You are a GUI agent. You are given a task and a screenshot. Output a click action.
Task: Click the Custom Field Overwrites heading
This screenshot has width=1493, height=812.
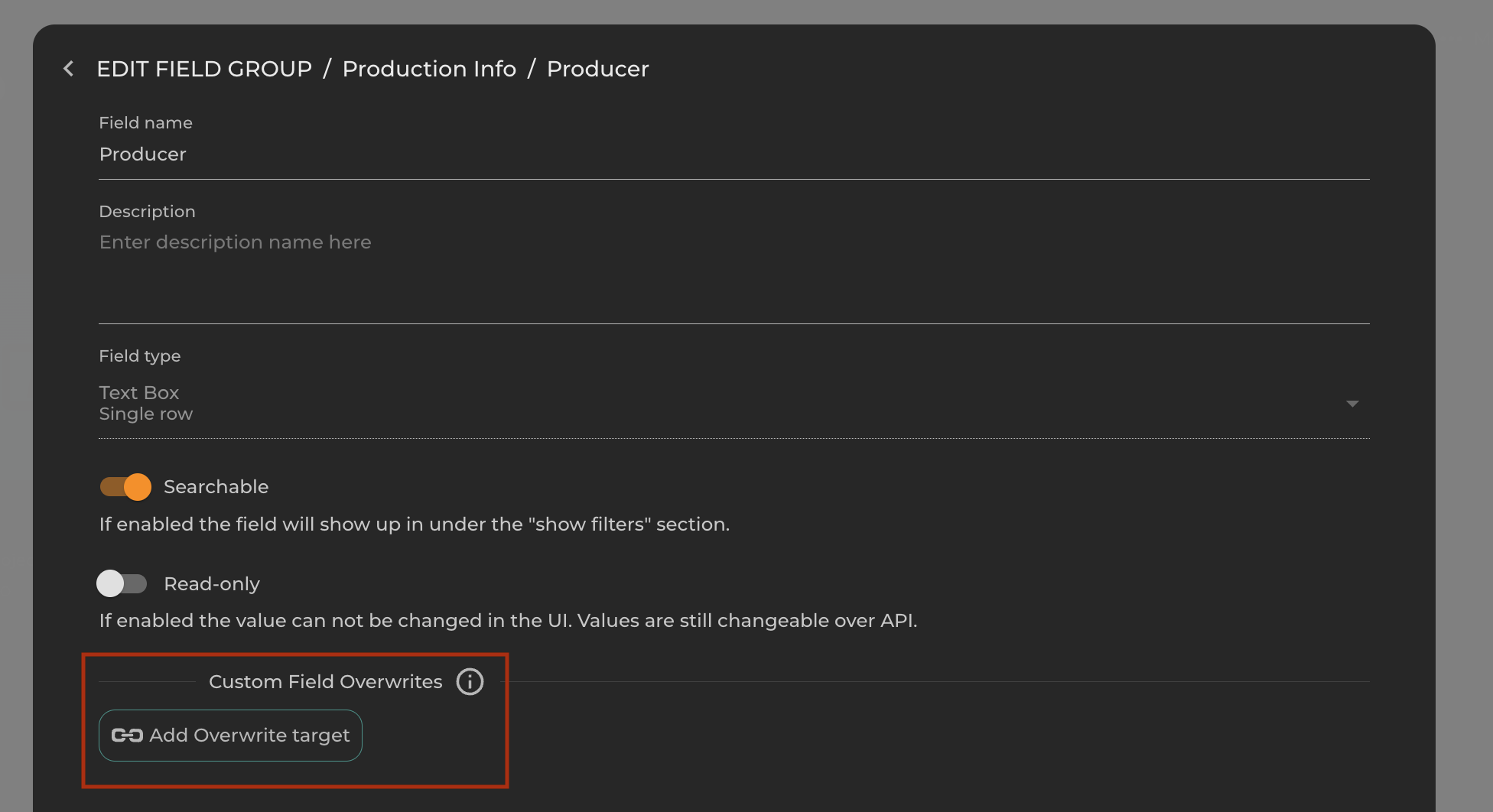[325, 682]
